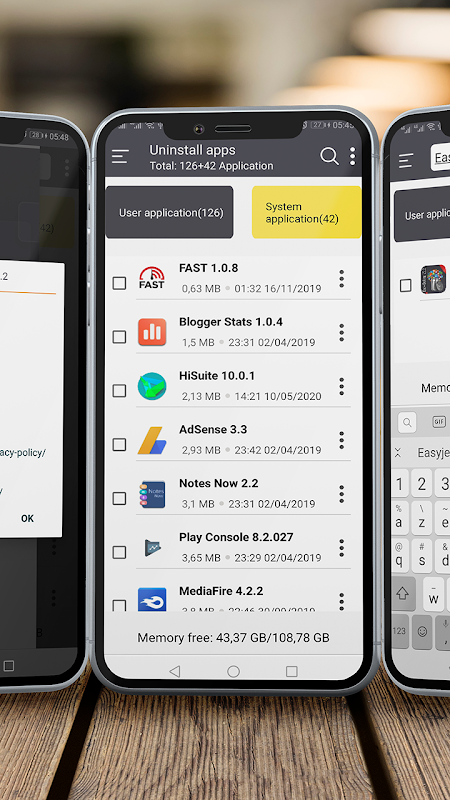Click the Notes Now 2.2 name
This screenshot has height=800, width=450.
[x=218, y=483]
